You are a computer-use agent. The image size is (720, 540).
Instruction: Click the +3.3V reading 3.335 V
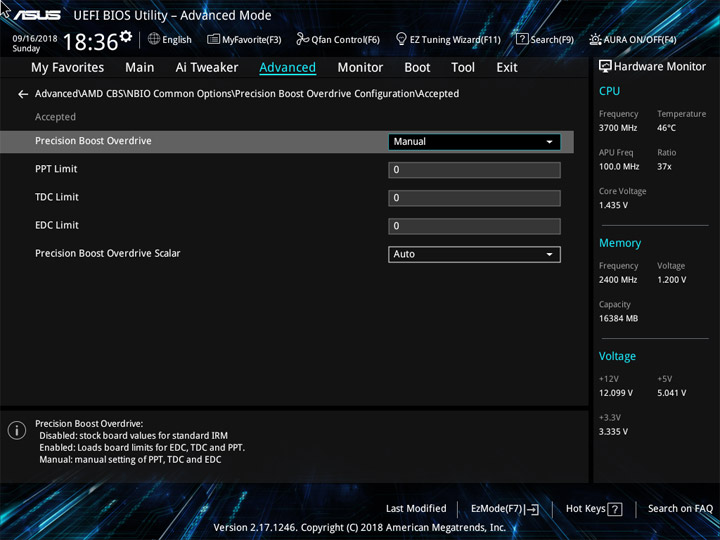(x=613, y=432)
